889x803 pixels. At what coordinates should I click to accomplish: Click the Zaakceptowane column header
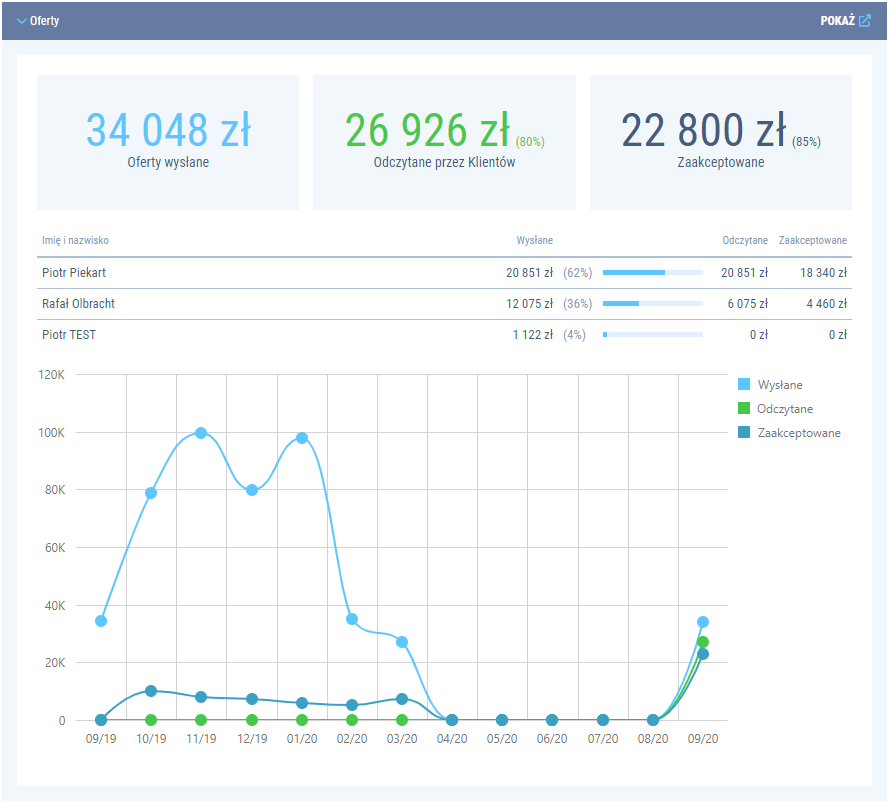tap(812, 241)
